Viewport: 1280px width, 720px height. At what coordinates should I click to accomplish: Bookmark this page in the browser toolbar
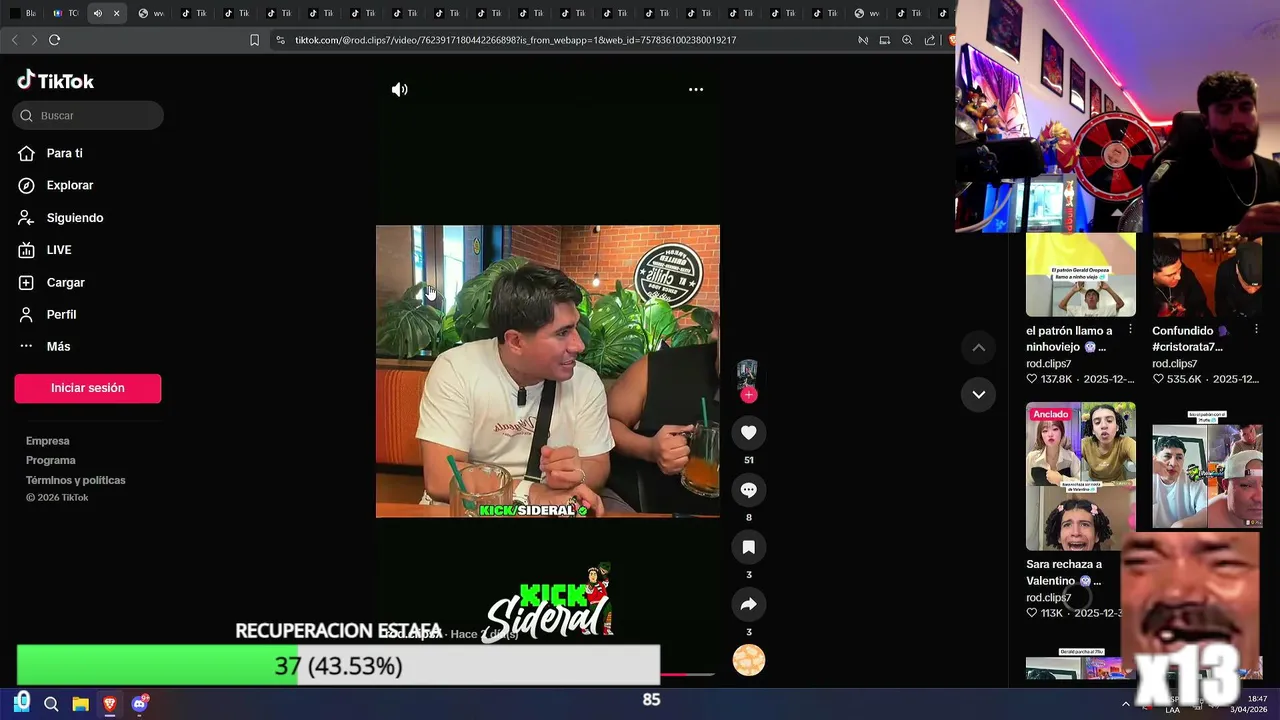(254, 40)
